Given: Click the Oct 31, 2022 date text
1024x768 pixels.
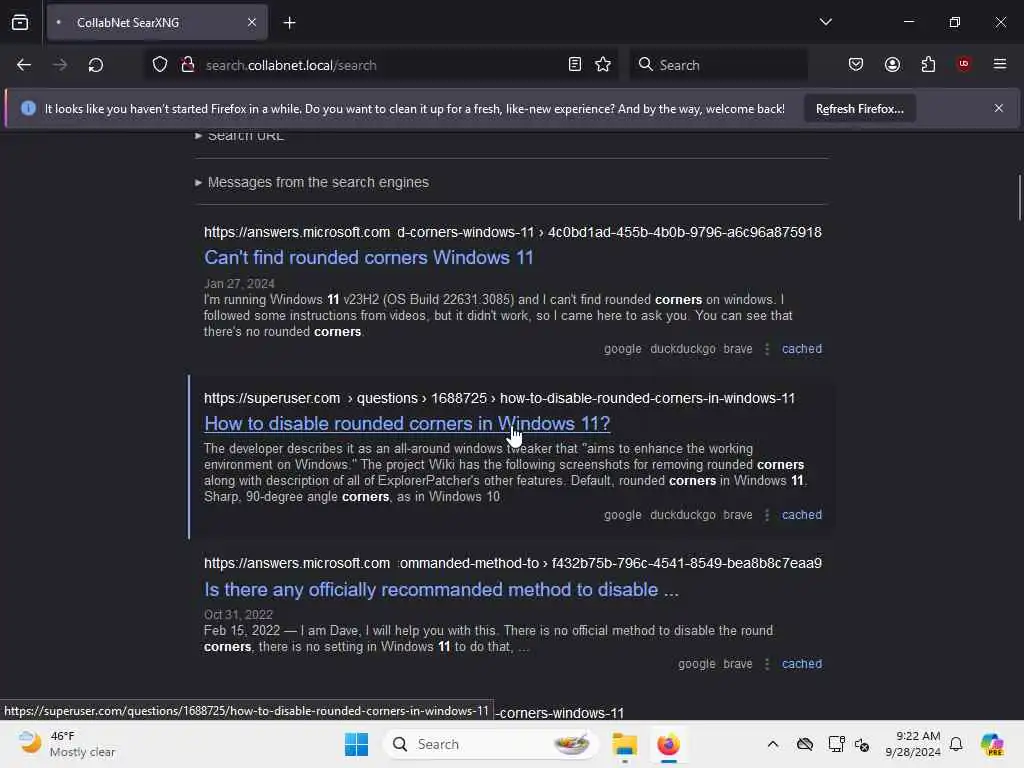Looking at the screenshot, I should (238, 615).
